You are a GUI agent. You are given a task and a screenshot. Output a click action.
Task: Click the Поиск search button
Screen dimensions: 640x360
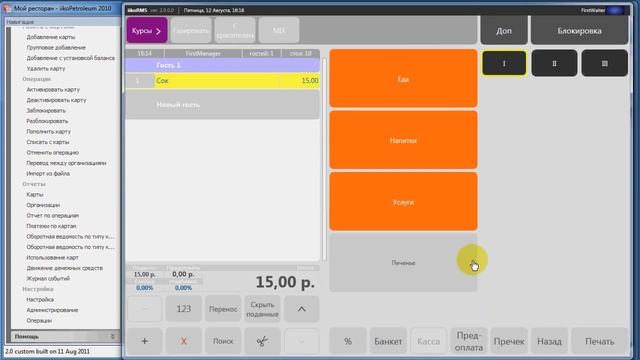(x=223, y=341)
